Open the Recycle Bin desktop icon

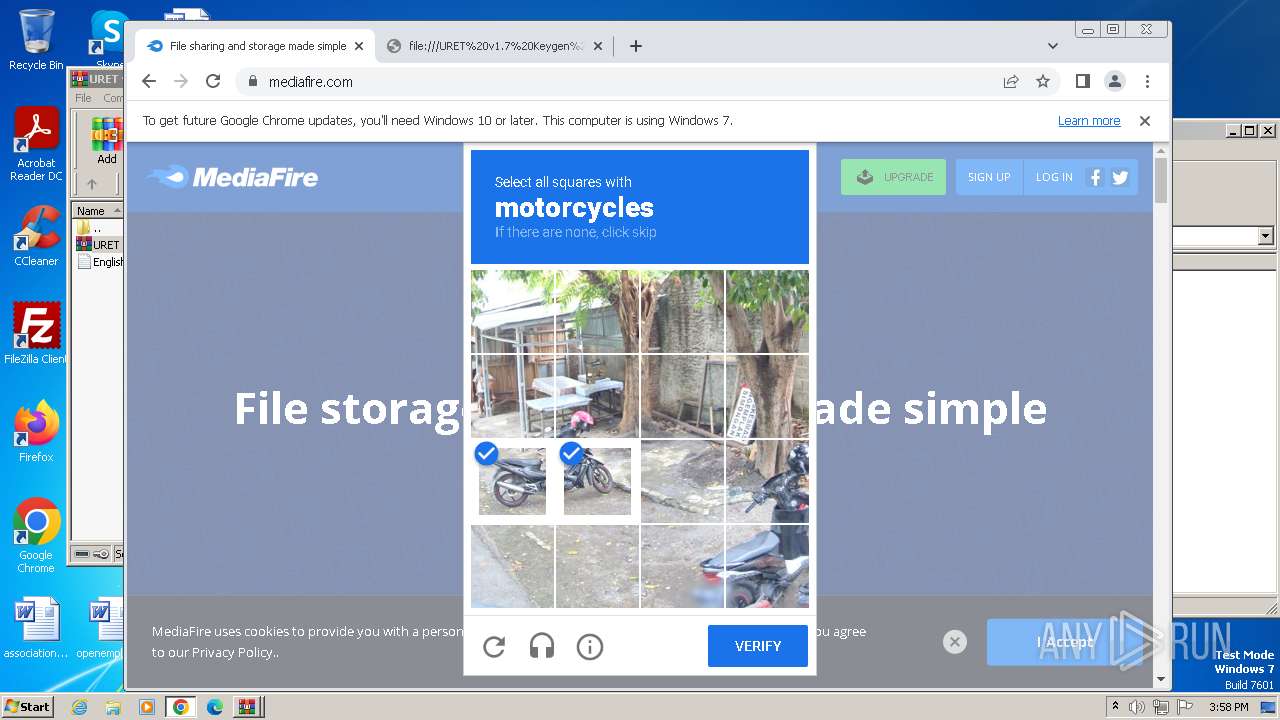pos(36,40)
